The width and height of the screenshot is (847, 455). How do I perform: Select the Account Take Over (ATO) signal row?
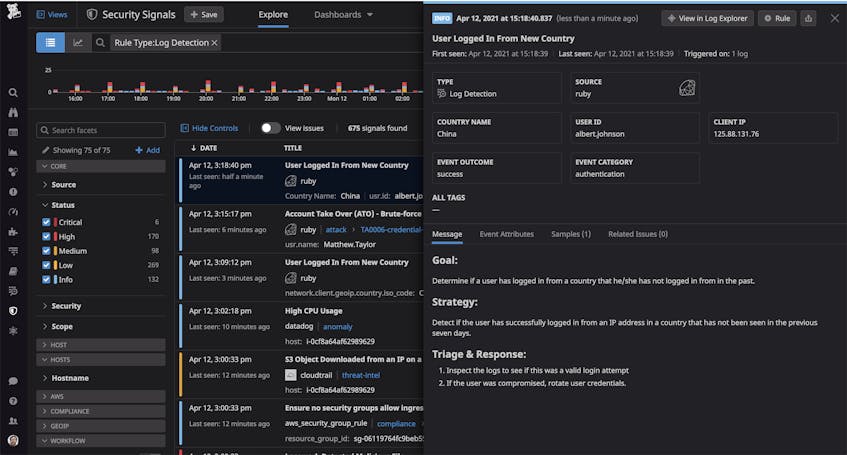pos(301,229)
